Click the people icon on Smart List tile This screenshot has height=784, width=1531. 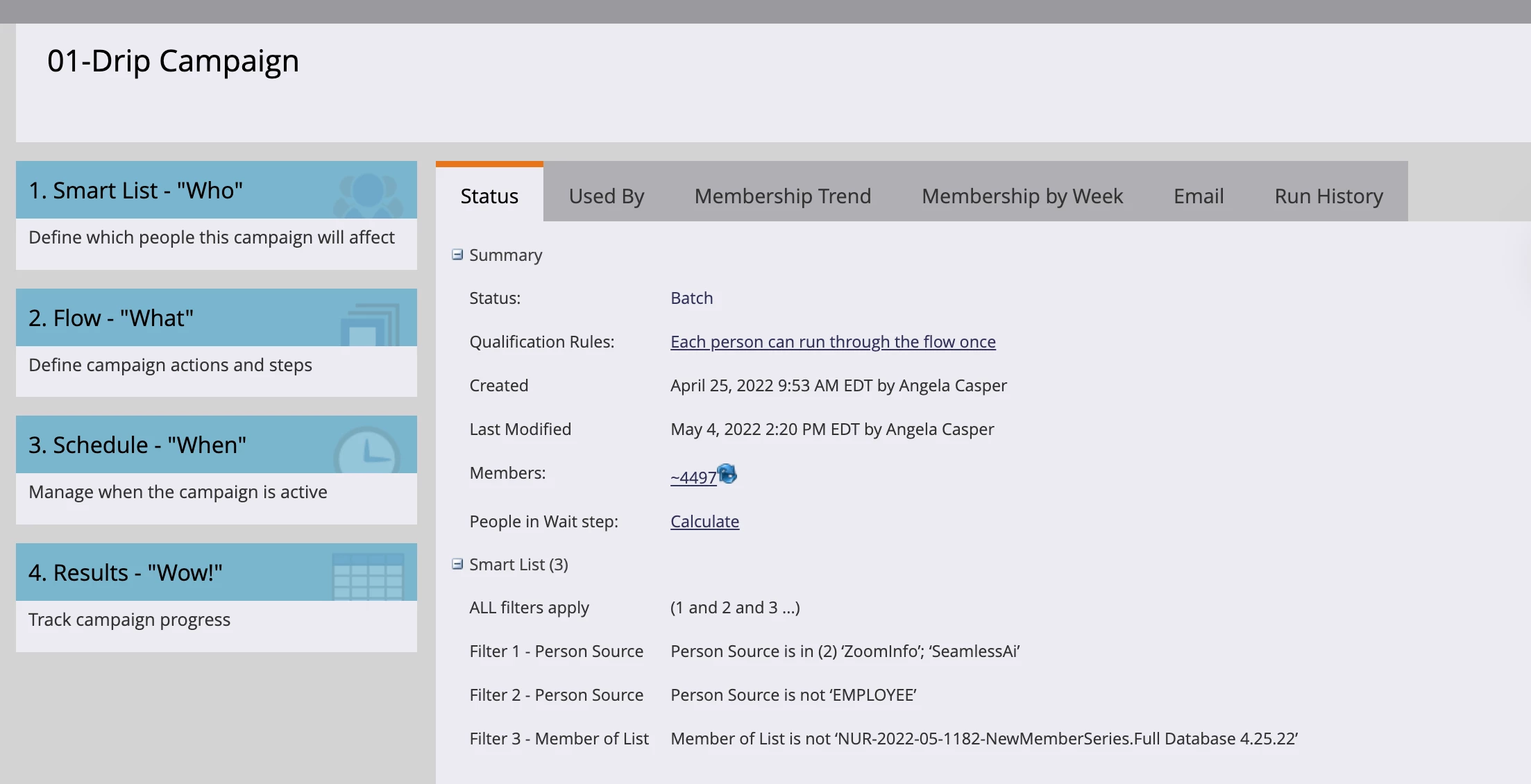pyautogui.click(x=368, y=194)
